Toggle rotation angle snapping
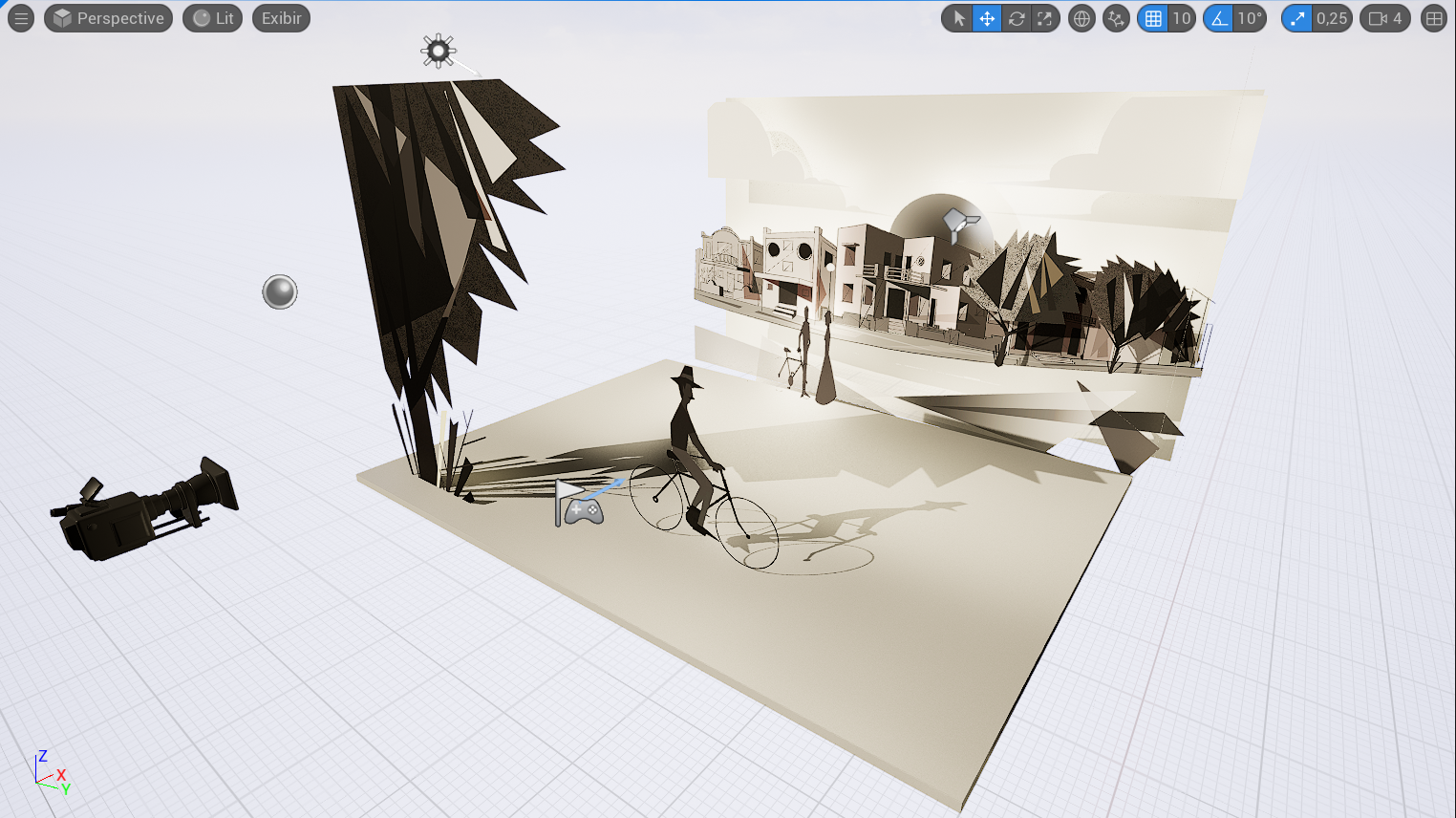The width and height of the screenshot is (1456, 818). click(1219, 18)
